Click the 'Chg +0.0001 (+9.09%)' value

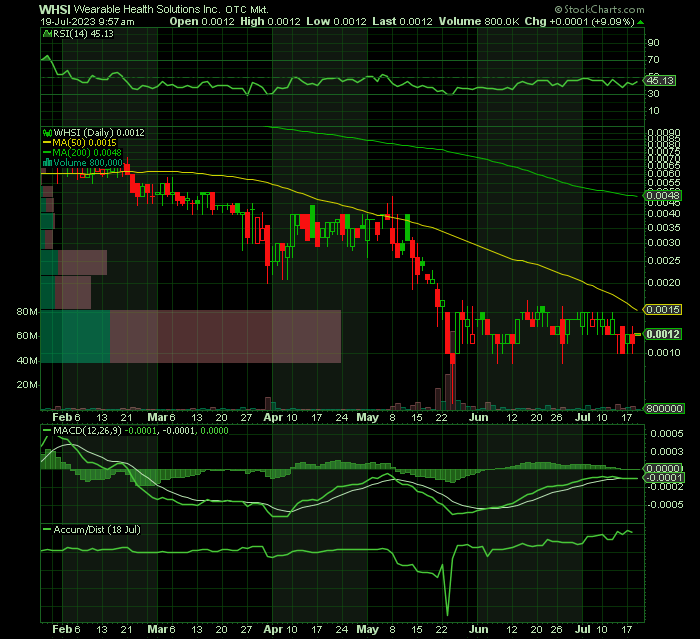tap(579, 21)
